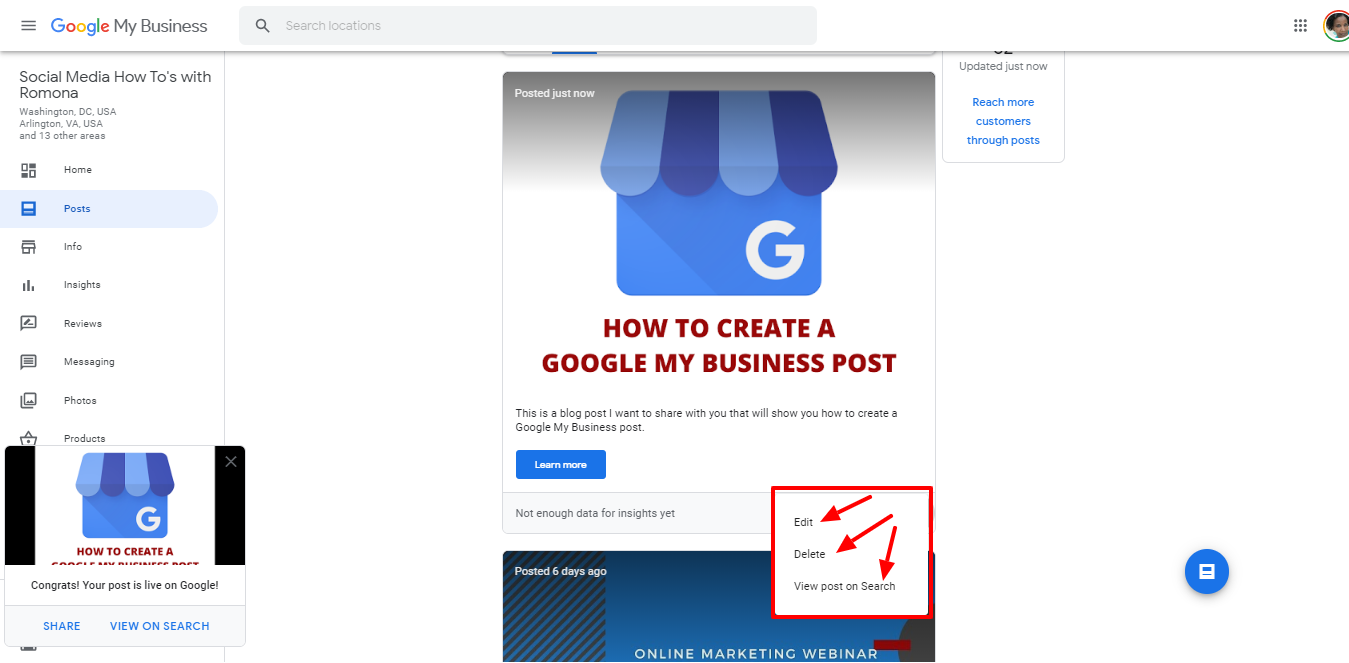Click the user account avatar
The width and height of the screenshot is (1349, 663).
[x=1336, y=26]
